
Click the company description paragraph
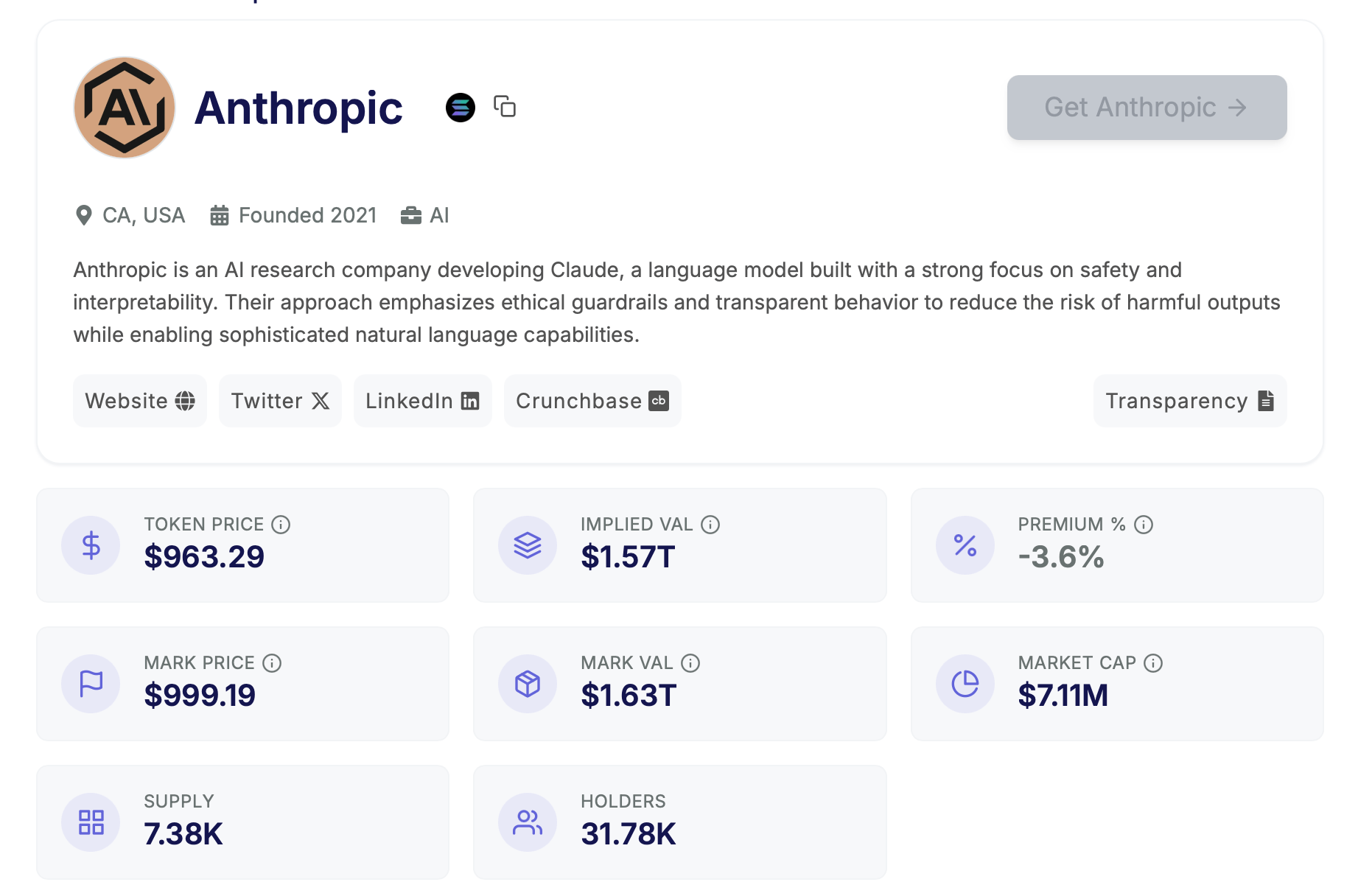(x=676, y=302)
